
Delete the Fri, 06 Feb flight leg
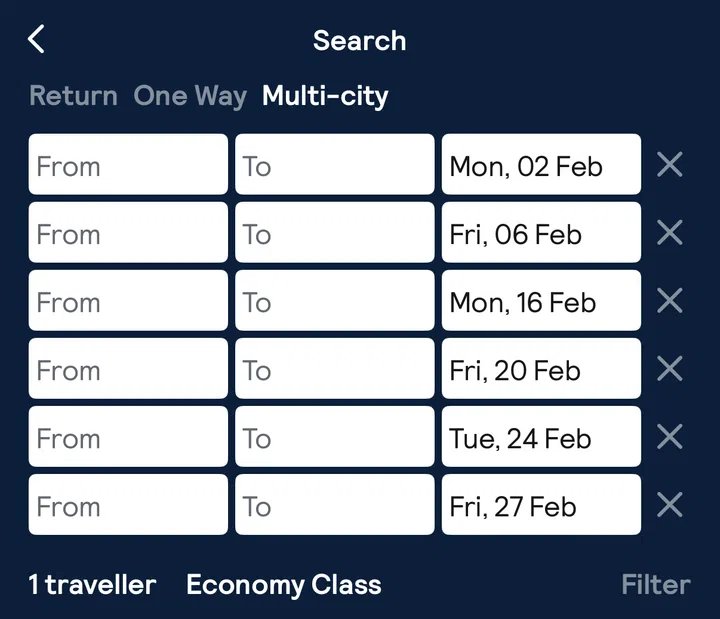coord(669,233)
